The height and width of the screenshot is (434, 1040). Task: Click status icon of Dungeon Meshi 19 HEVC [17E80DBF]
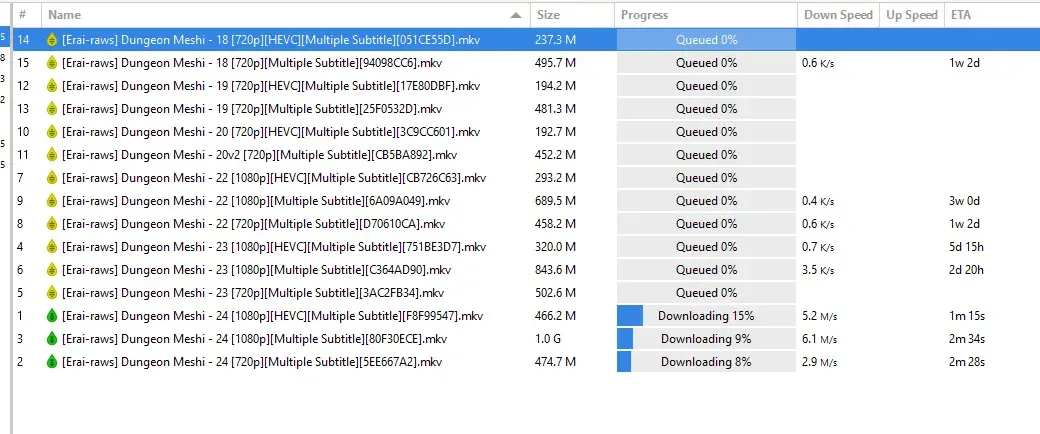click(52, 86)
